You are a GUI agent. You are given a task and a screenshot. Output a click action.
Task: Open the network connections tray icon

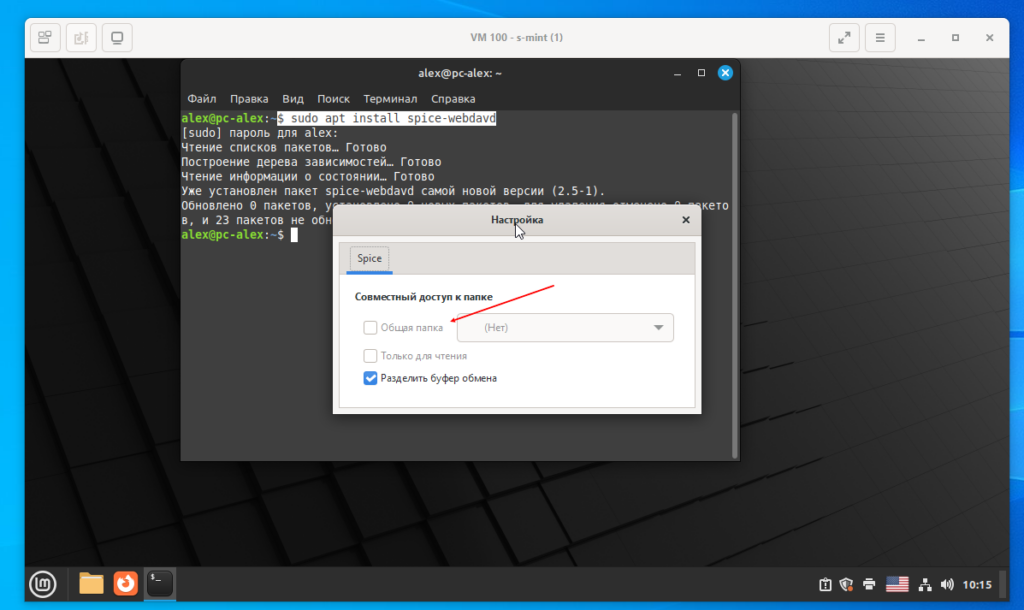925,585
